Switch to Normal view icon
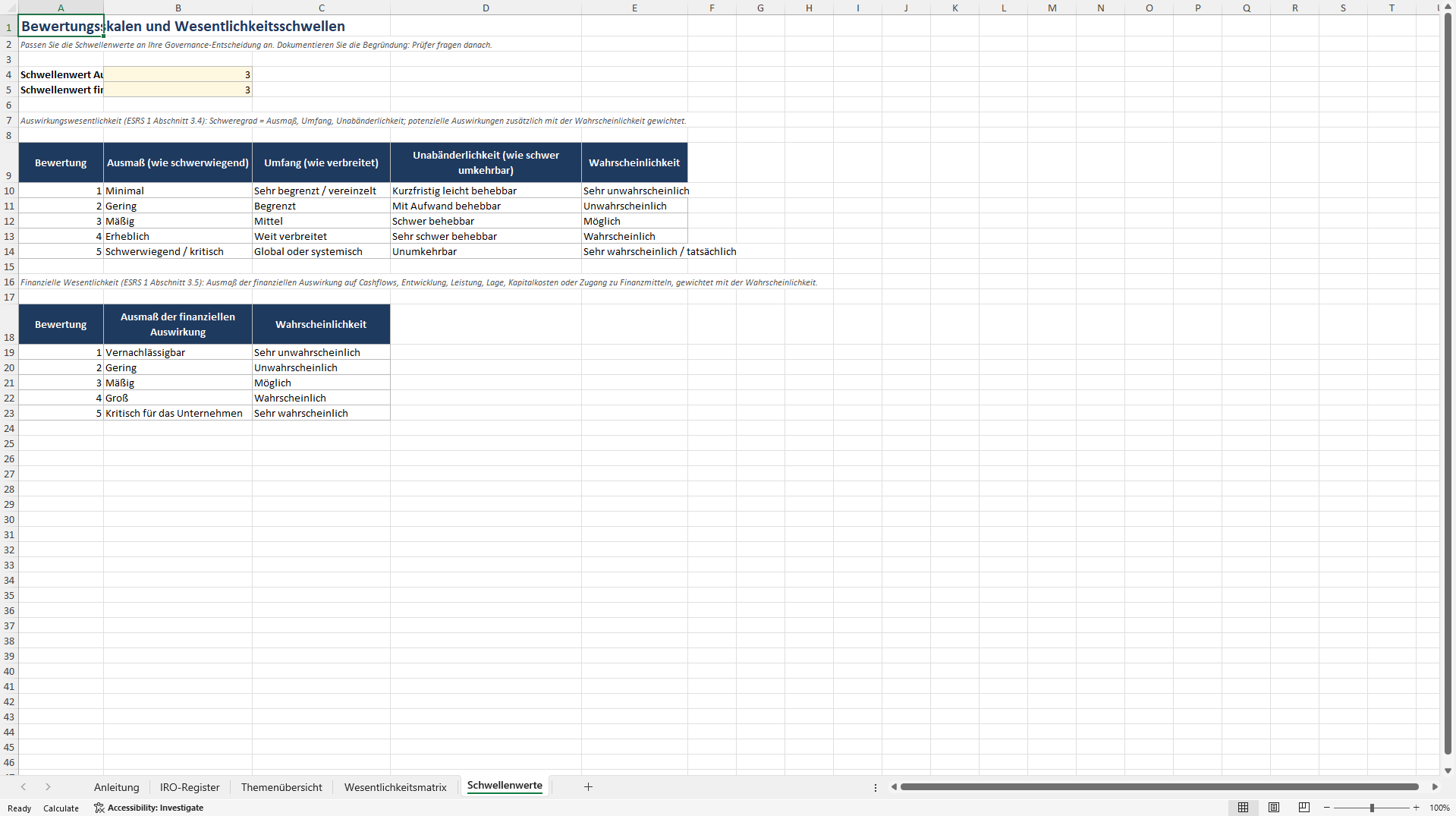 click(1243, 808)
